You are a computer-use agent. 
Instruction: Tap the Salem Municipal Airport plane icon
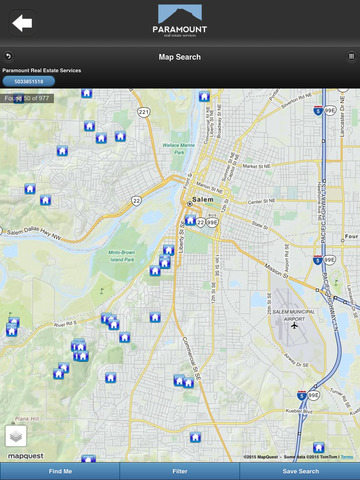[294, 326]
